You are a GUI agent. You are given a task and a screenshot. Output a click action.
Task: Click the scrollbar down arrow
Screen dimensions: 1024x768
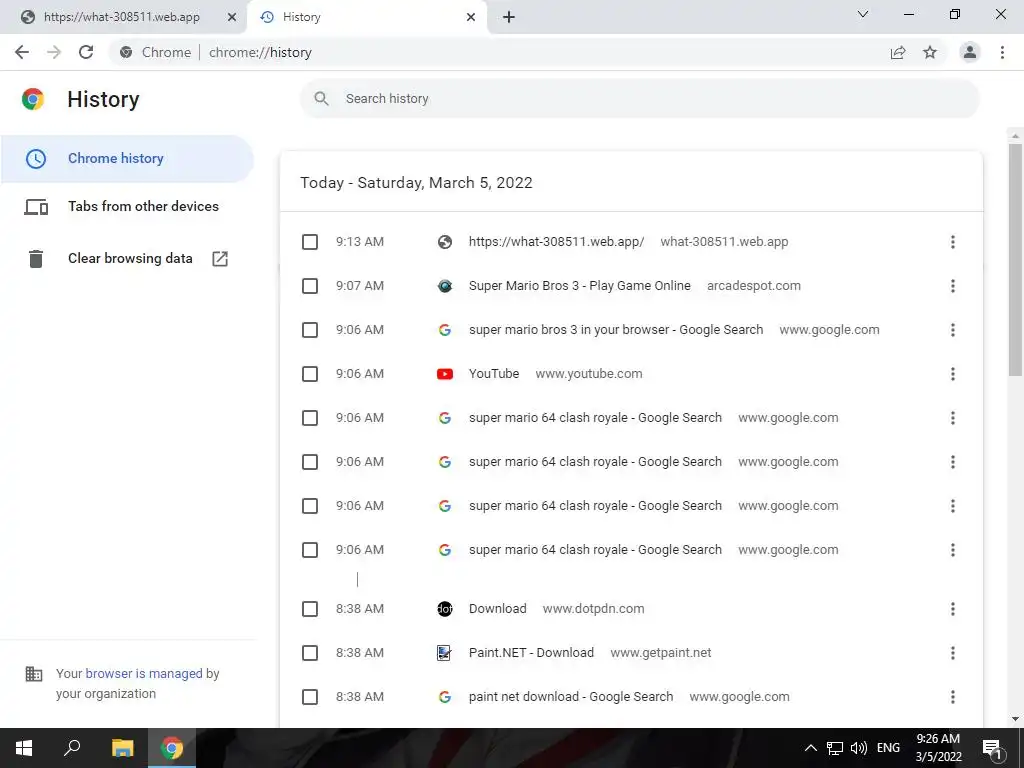tap(1015, 720)
